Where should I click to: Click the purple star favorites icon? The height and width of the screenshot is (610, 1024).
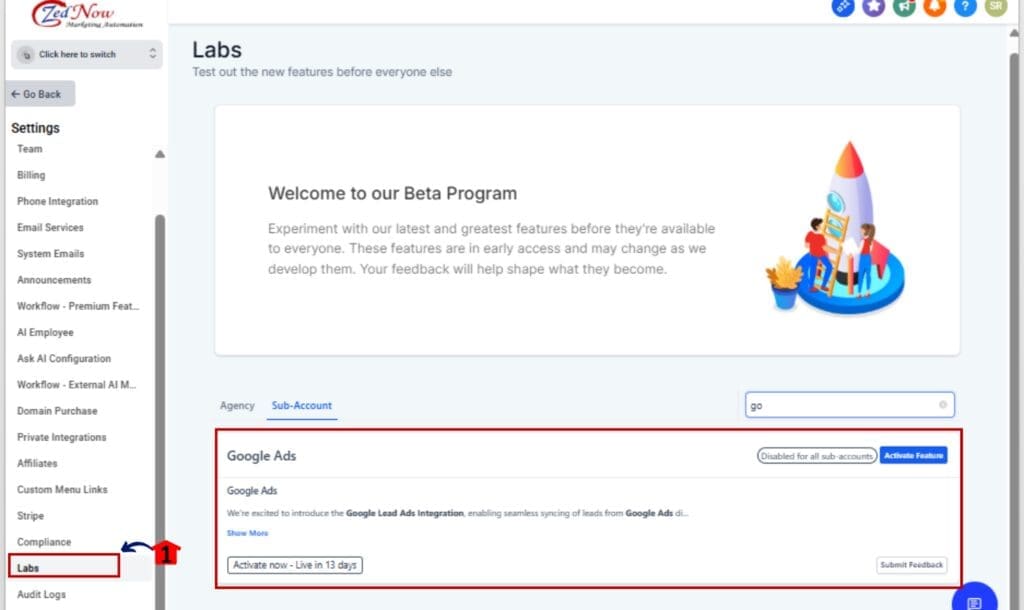(872, 8)
